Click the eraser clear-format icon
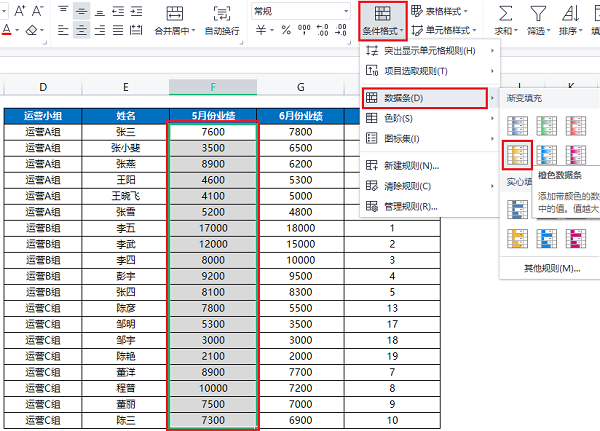The height and width of the screenshot is (431, 600). pyautogui.click(x=31, y=30)
